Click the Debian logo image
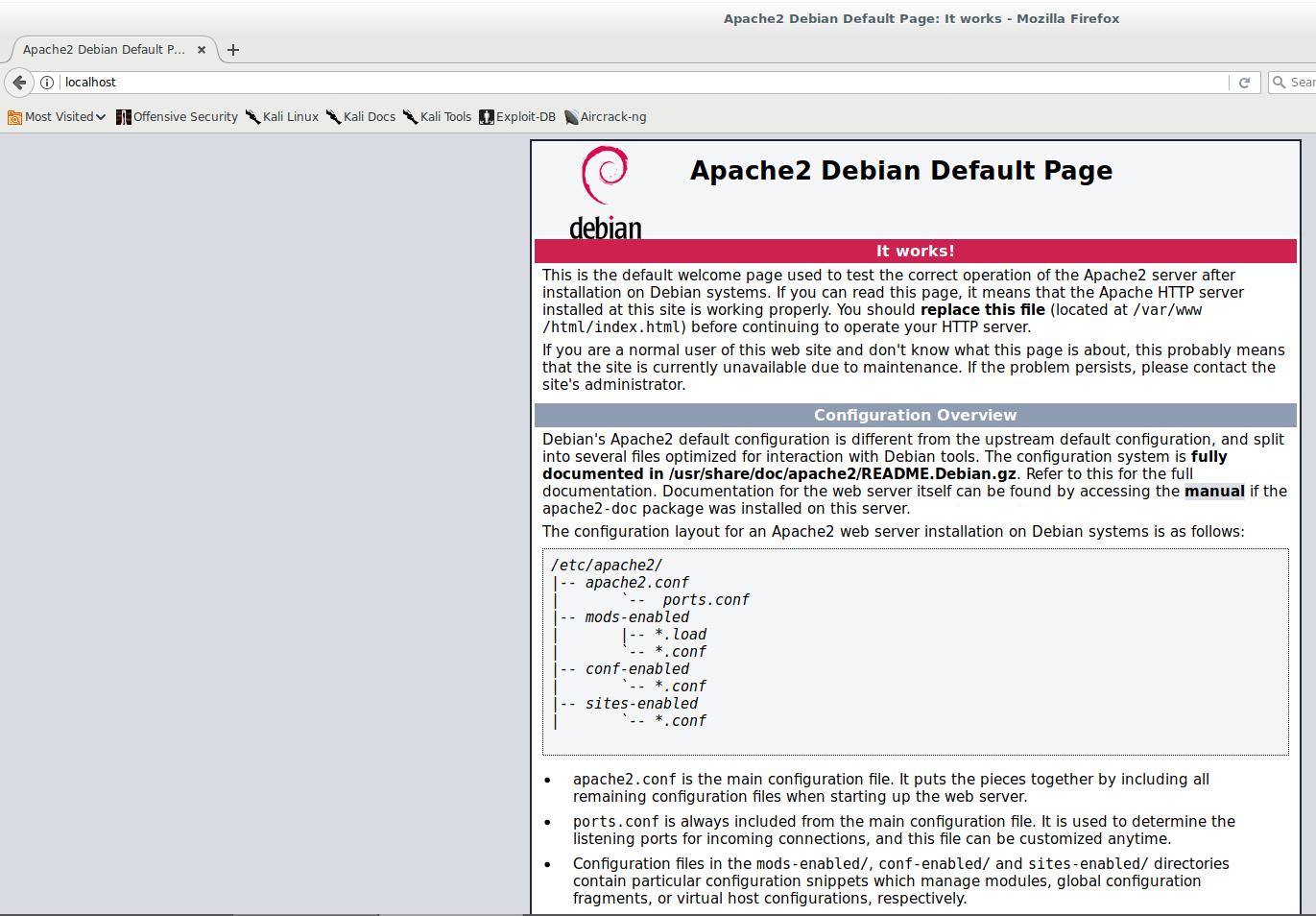Screen dimensions: 1316x916 point(605,191)
